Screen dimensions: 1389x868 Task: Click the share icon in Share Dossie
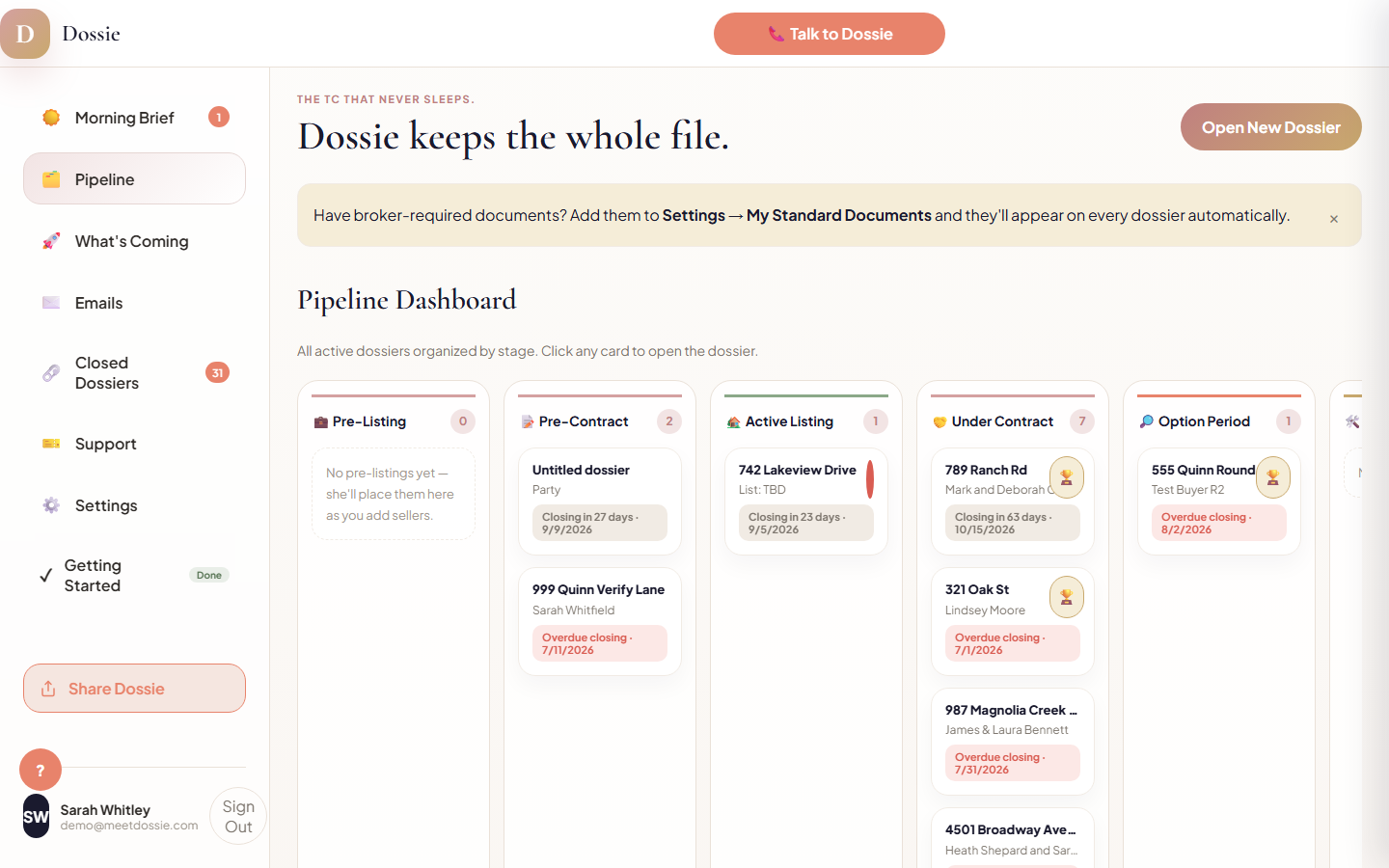pos(48,689)
